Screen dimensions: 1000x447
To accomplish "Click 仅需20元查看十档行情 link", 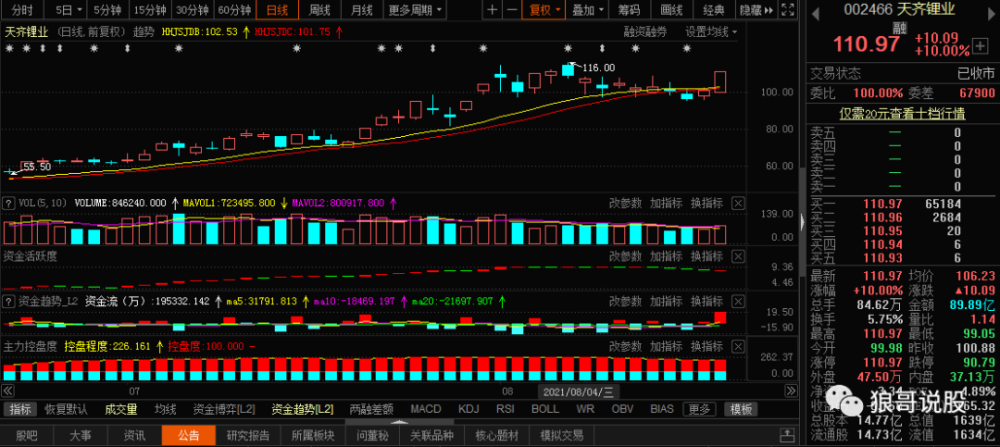I will click(902, 114).
